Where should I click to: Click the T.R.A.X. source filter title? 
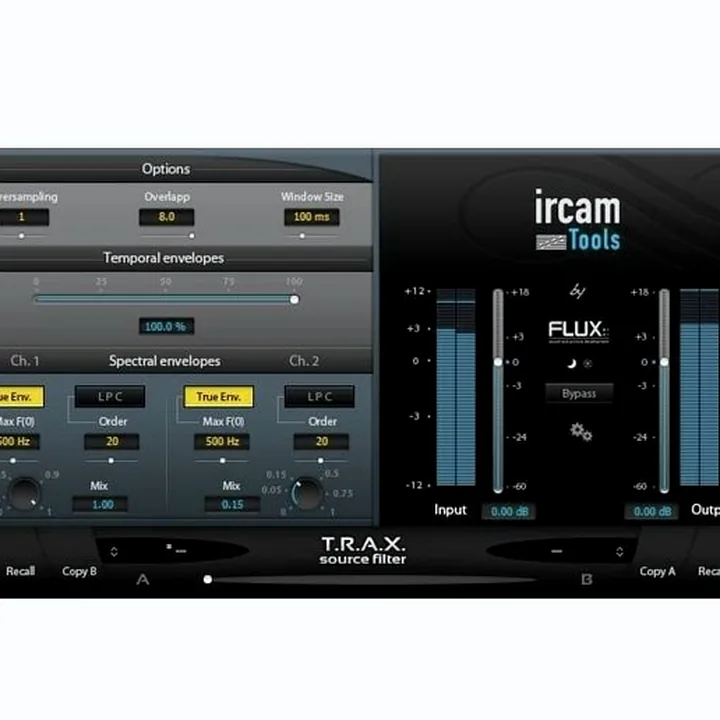[x=363, y=550]
